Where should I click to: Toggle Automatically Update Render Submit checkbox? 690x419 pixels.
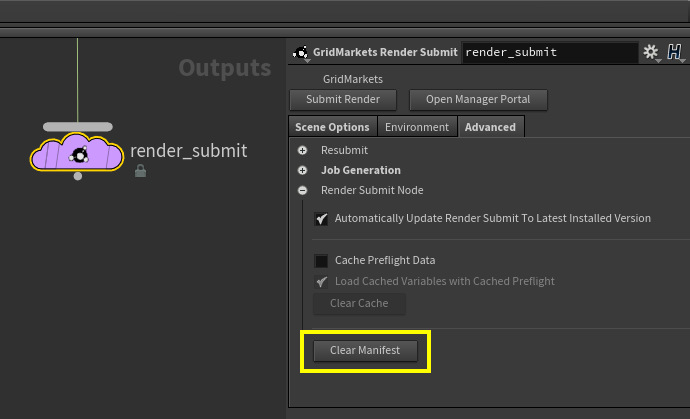(321, 219)
